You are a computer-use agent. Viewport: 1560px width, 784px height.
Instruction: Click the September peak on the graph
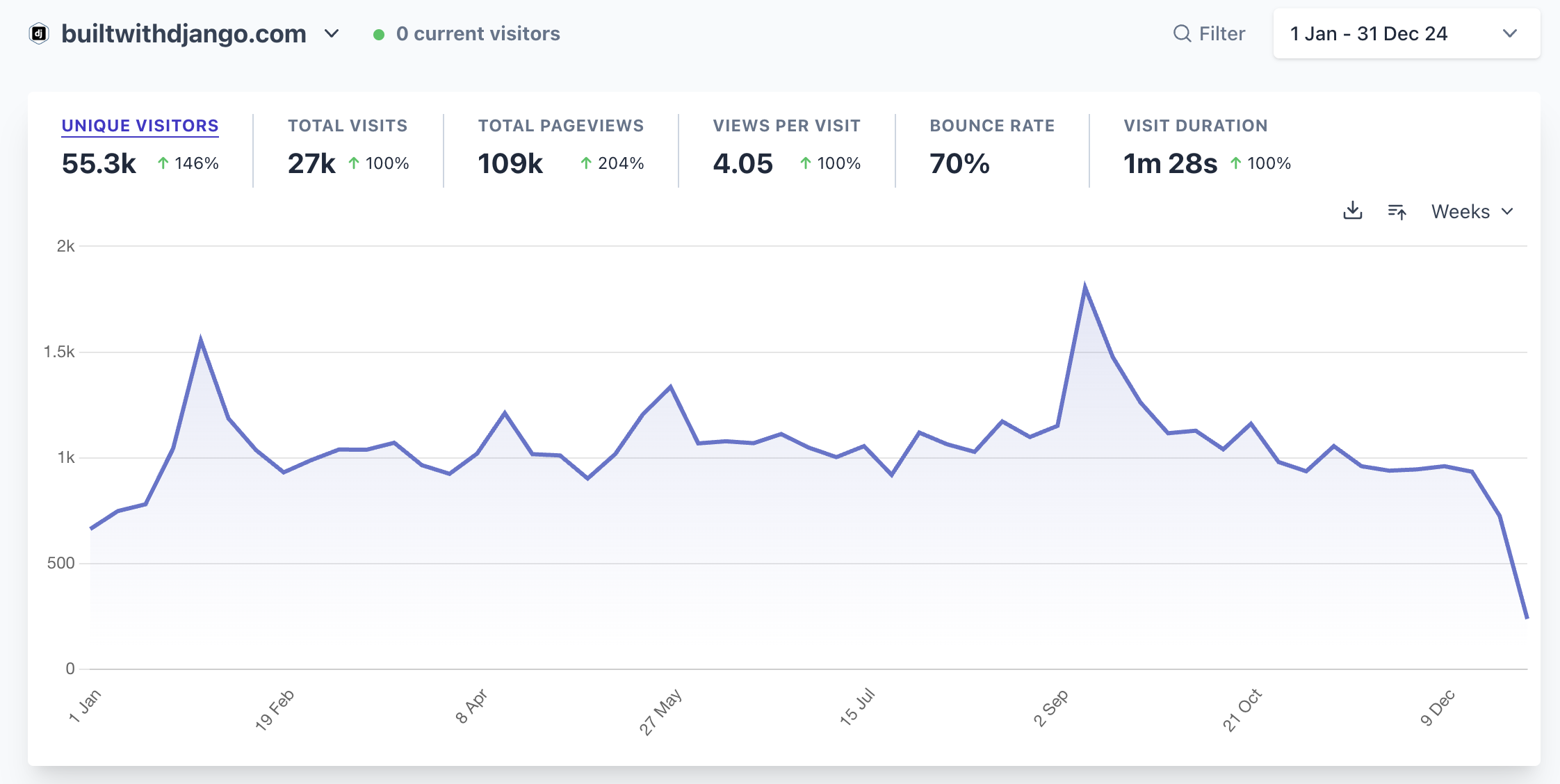tap(1084, 287)
